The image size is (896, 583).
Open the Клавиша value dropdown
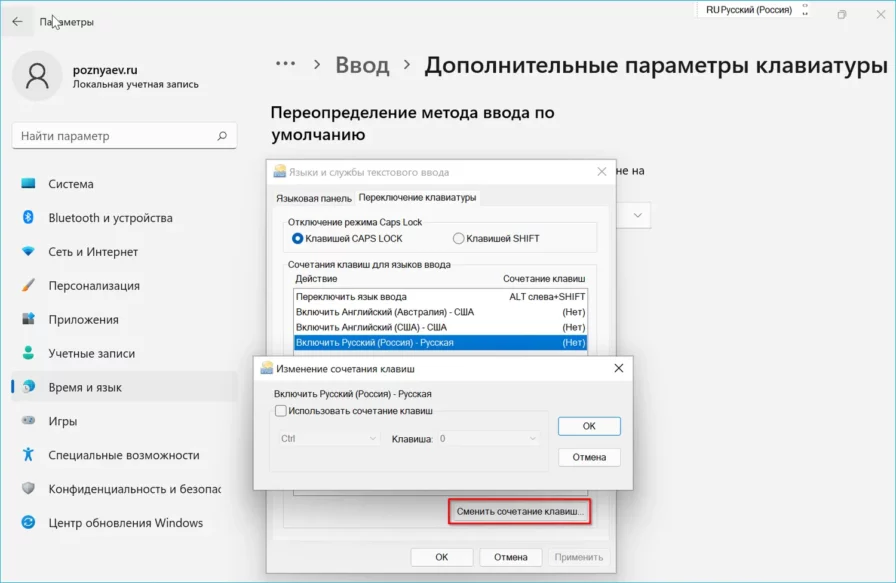pos(488,438)
